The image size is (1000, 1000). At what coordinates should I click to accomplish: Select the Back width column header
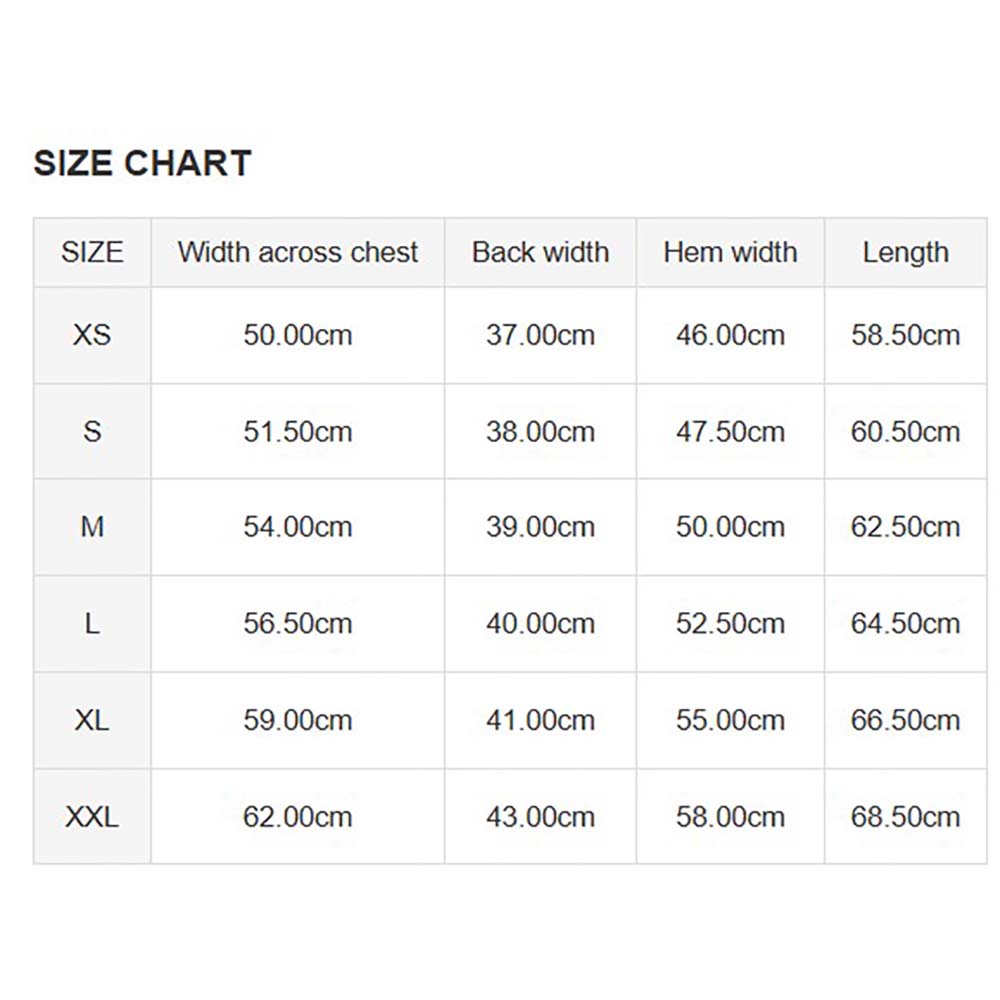click(x=540, y=252)
